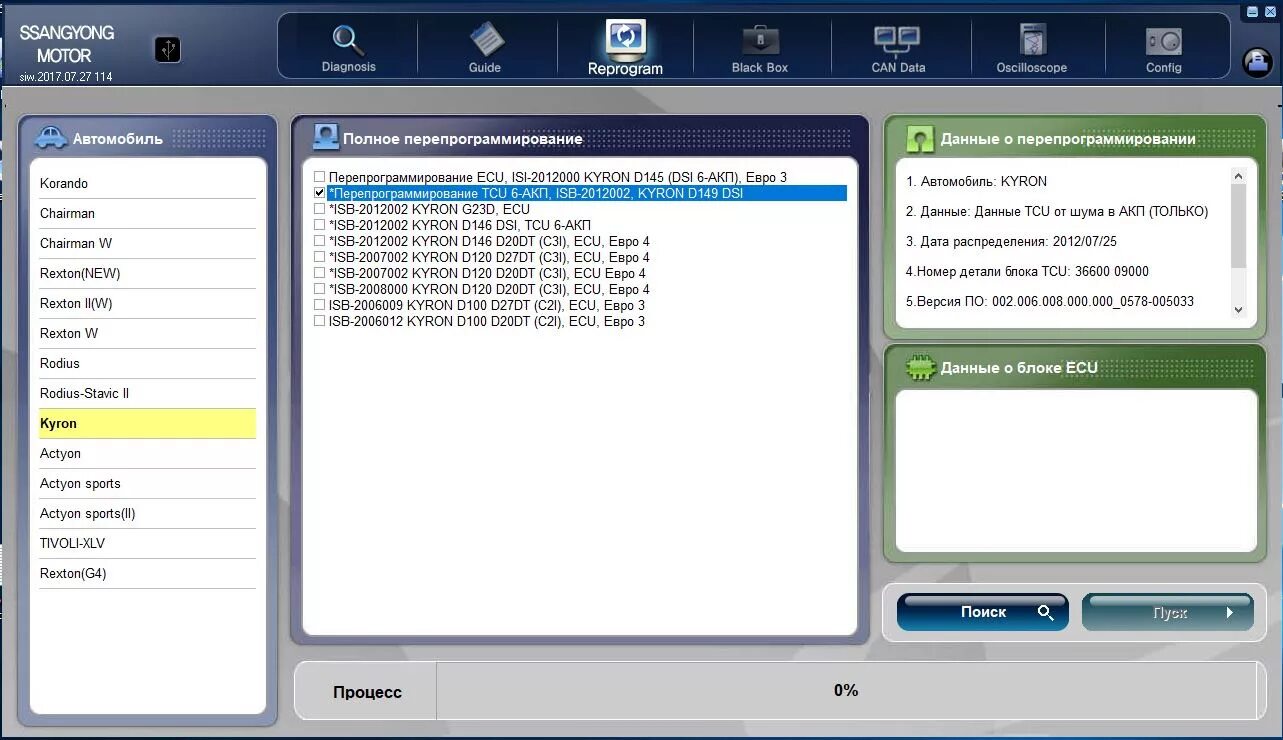Screen dimensions: 1283x740
Task: Uncheck the TCU 6-АКП KYRON D149 DSI box
Action: click(320, 193)
